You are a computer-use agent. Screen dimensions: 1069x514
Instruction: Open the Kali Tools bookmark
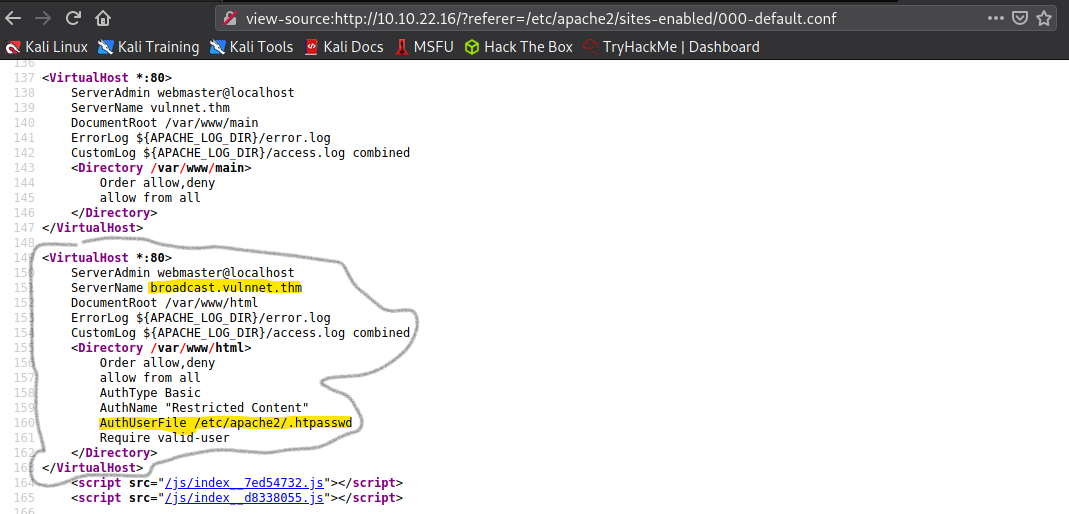[x=251, y=47]
